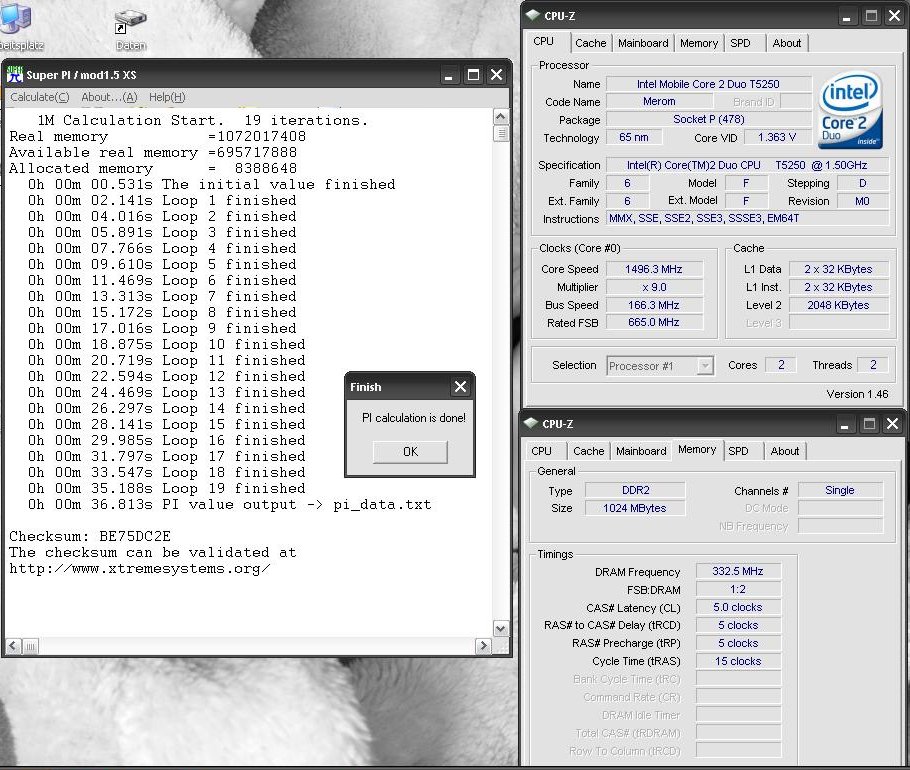The image size is (910, 770).
Task: Open About tab in lower CPU-Z window
Action: (x=785, y=451)
